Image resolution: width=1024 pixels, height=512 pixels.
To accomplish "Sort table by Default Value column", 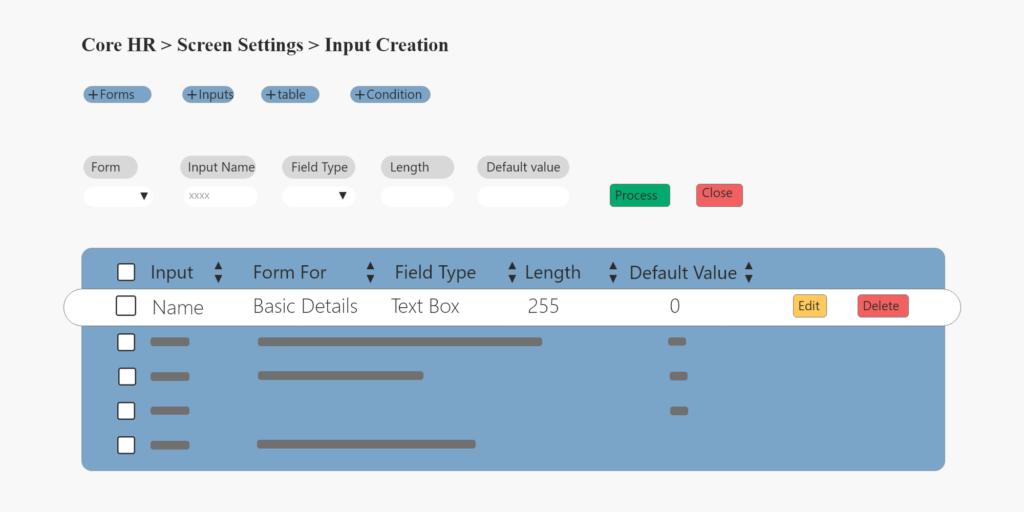I will [748, 272].
